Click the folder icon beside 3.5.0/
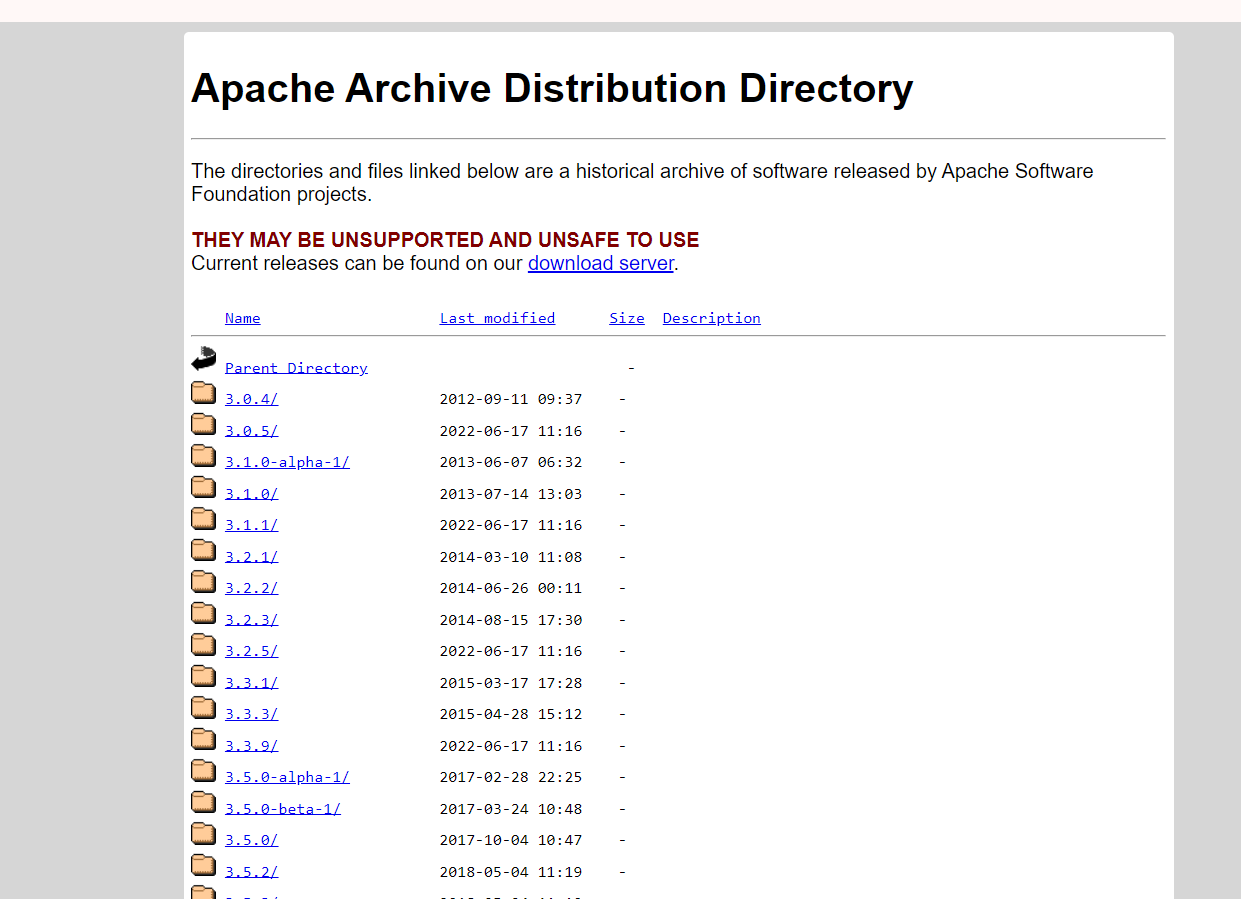Screen dimensions: 1241x899 click(204, 833)
